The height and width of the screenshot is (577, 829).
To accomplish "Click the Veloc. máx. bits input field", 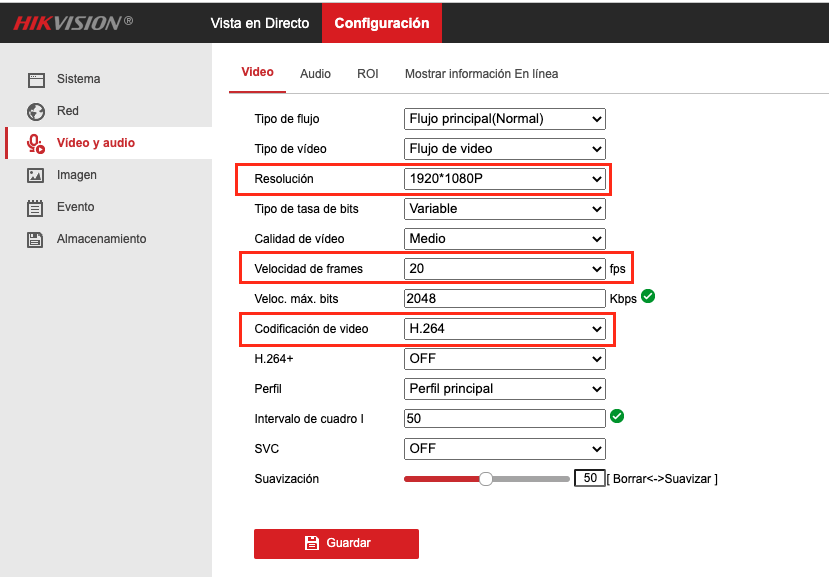I will click(504, 298).
